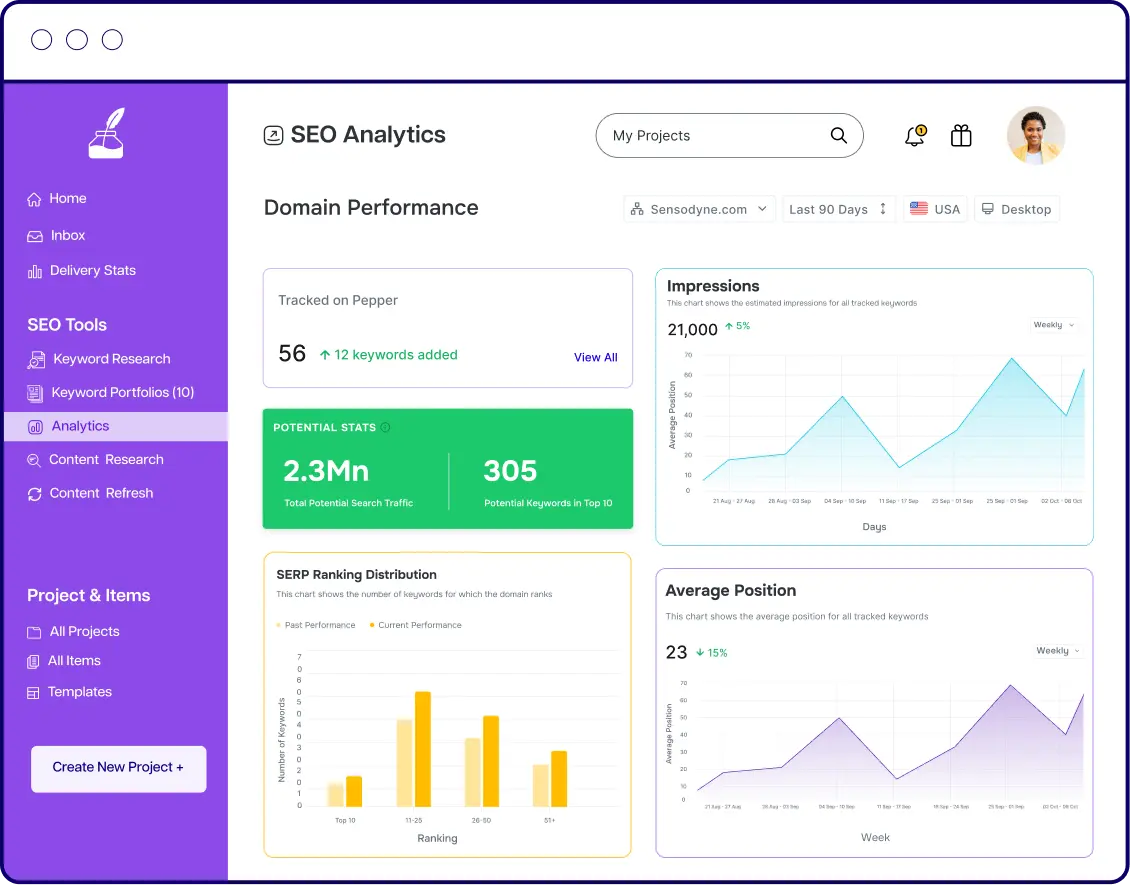The width and height of the screenshot is (1130, 885).
Task: Click the 305 potential keywords value
Action: tap(510, 471)
